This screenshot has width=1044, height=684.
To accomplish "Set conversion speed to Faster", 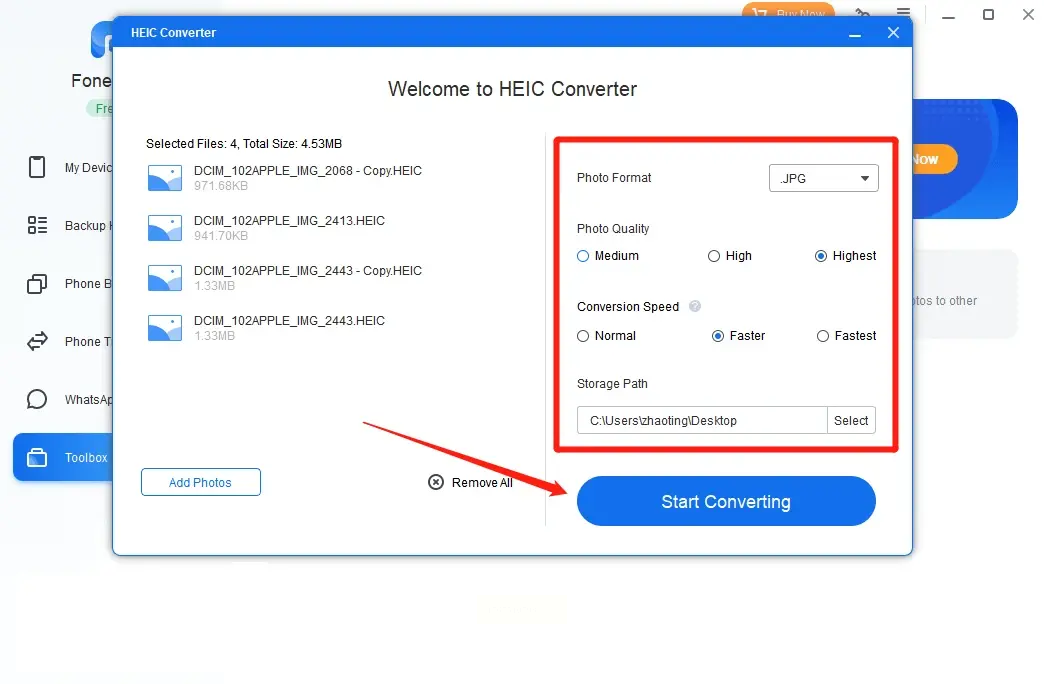I will [x=738, y=336].
